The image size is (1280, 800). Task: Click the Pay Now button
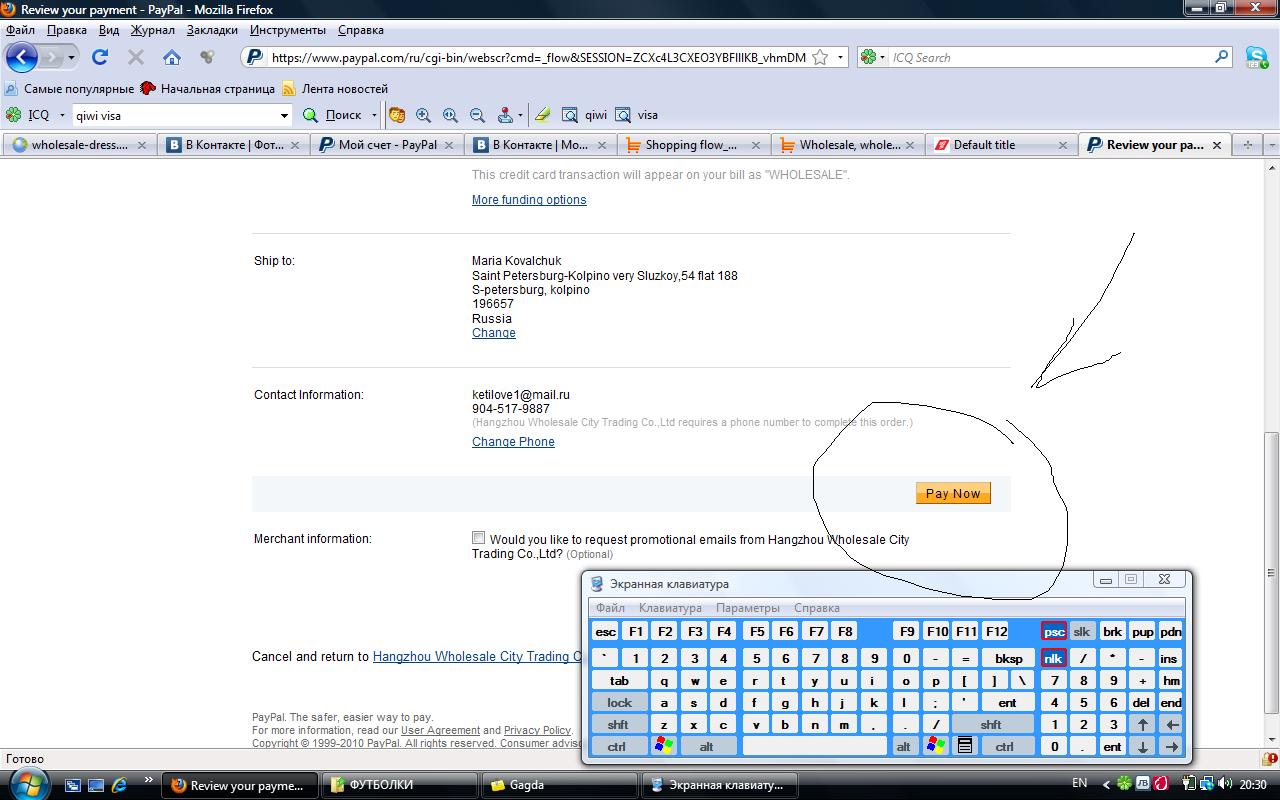[953, 493]
